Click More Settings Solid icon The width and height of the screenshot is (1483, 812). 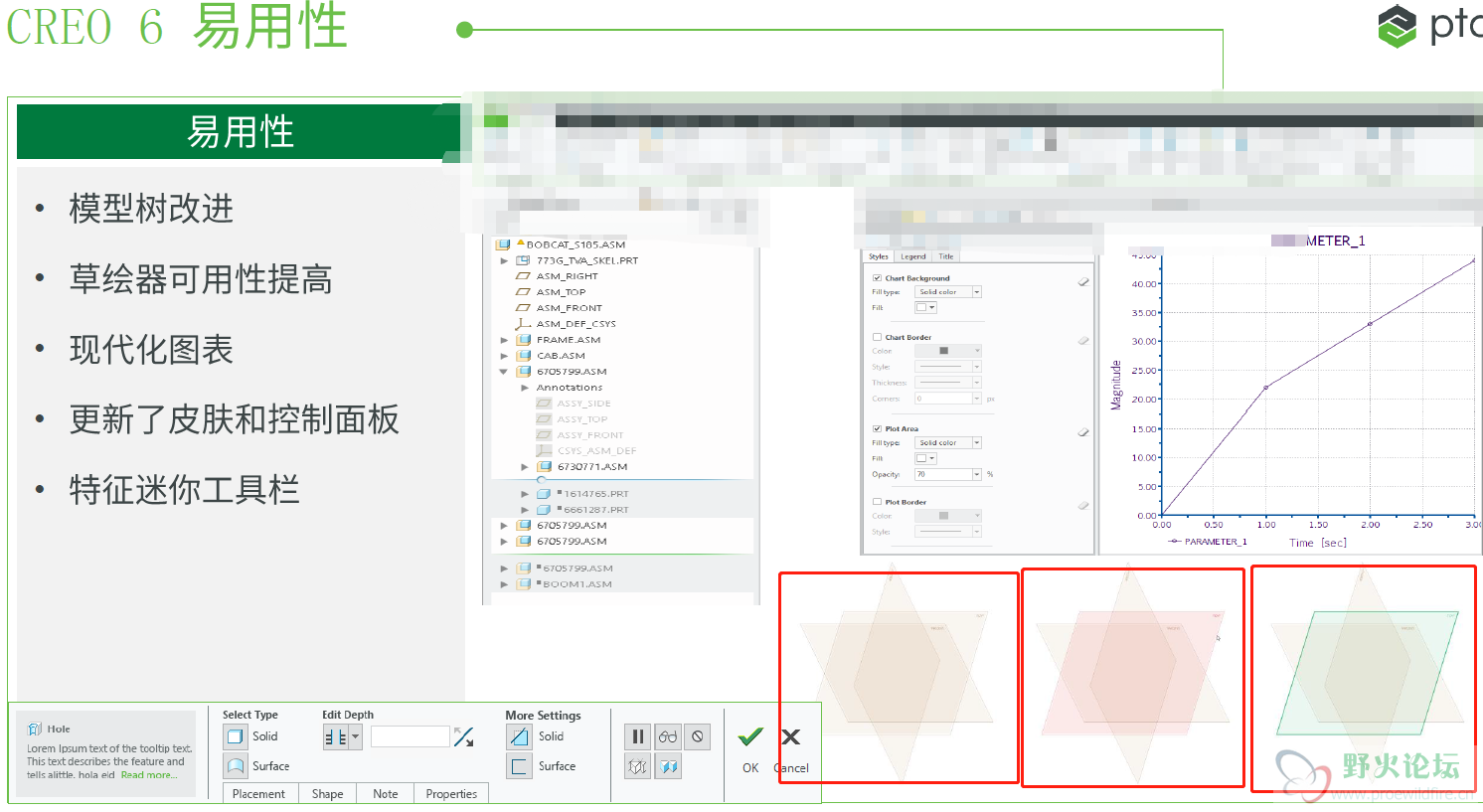pyautogui.click(x=519, y=736)
